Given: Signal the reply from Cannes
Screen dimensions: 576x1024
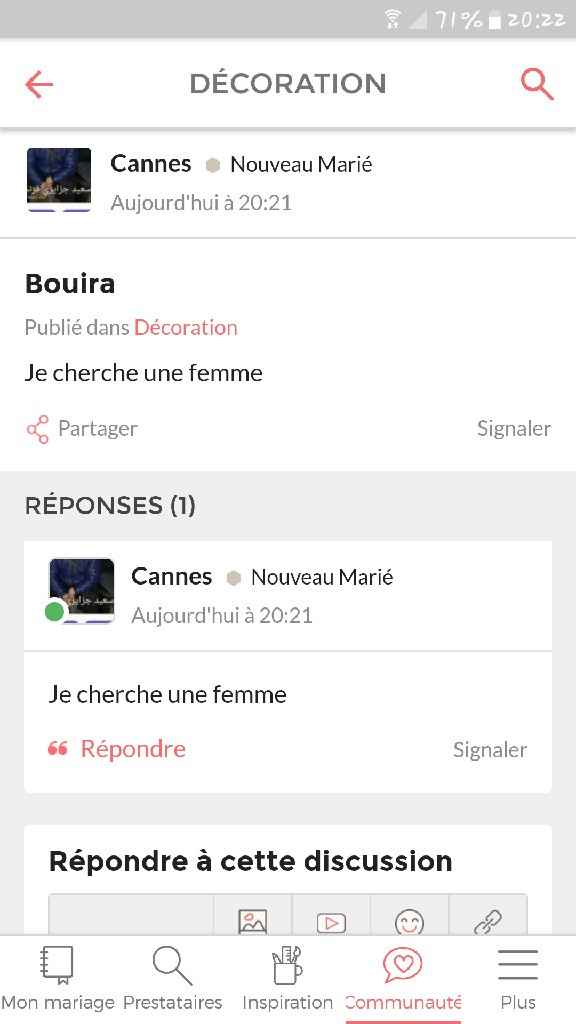Looking at the screenshot, I should (489, 748).
